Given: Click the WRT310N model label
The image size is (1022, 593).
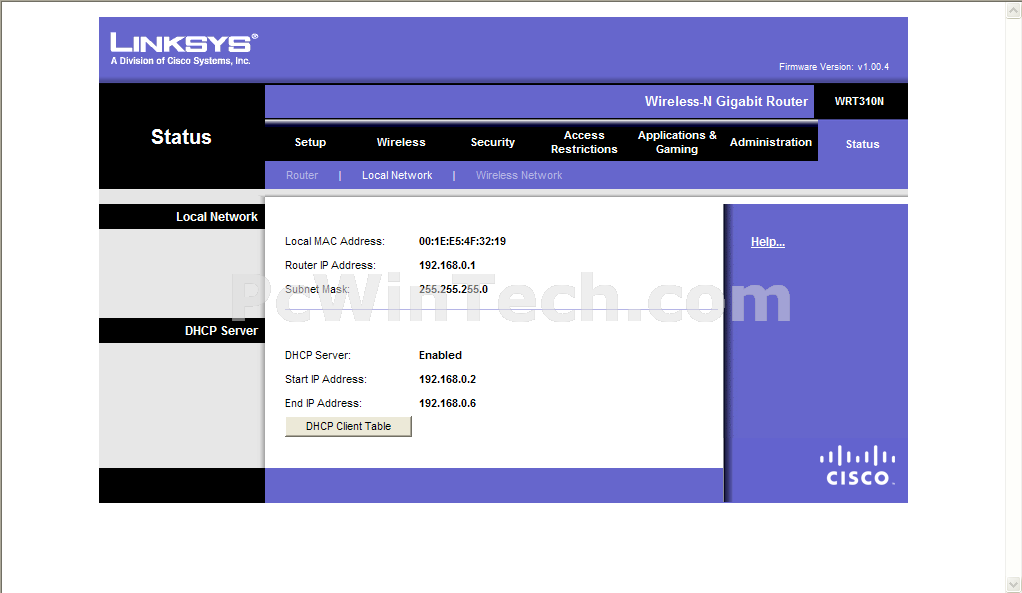Looking at the screenshot, I should [x=859, y=101].
